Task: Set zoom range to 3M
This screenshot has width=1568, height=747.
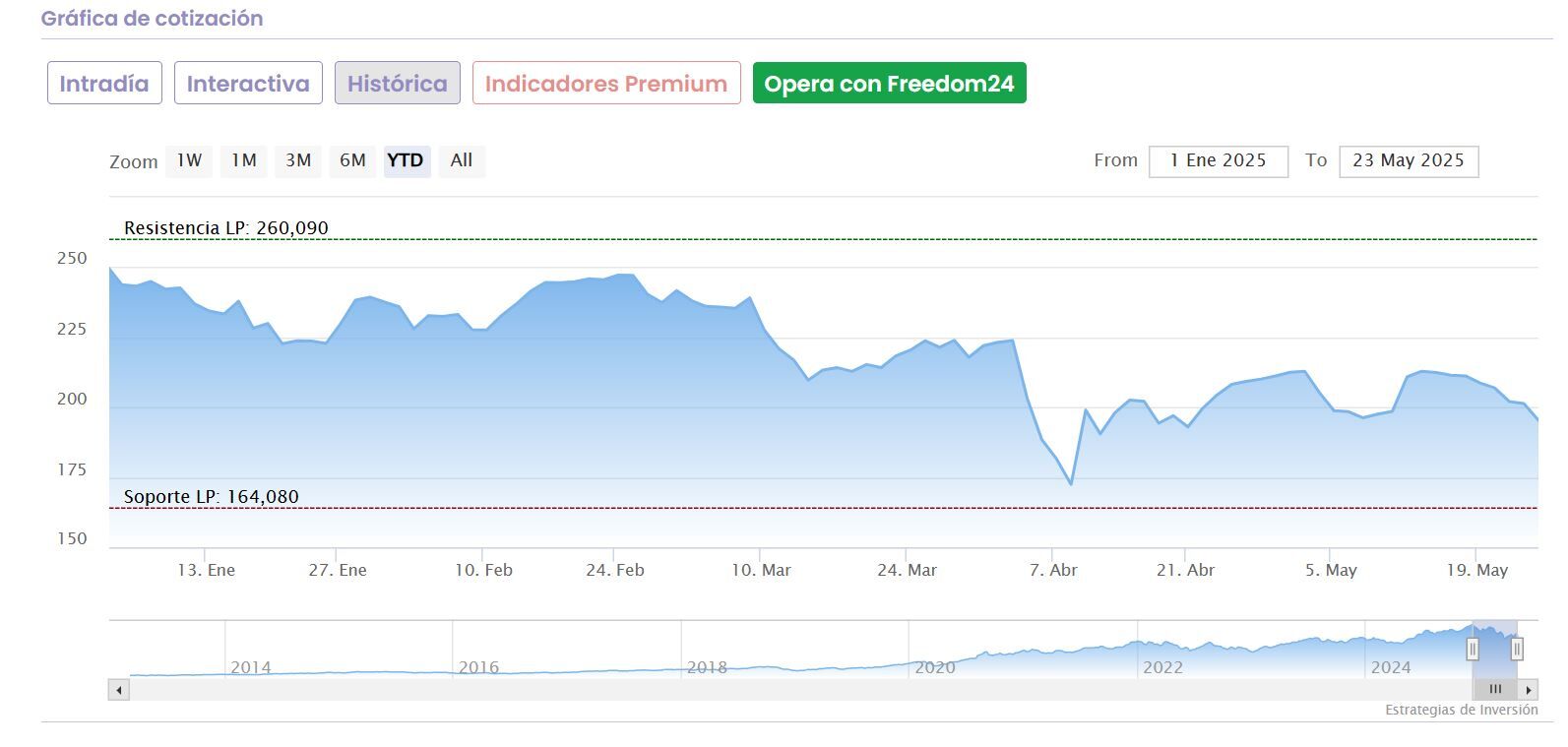Action: pos(298,160)
